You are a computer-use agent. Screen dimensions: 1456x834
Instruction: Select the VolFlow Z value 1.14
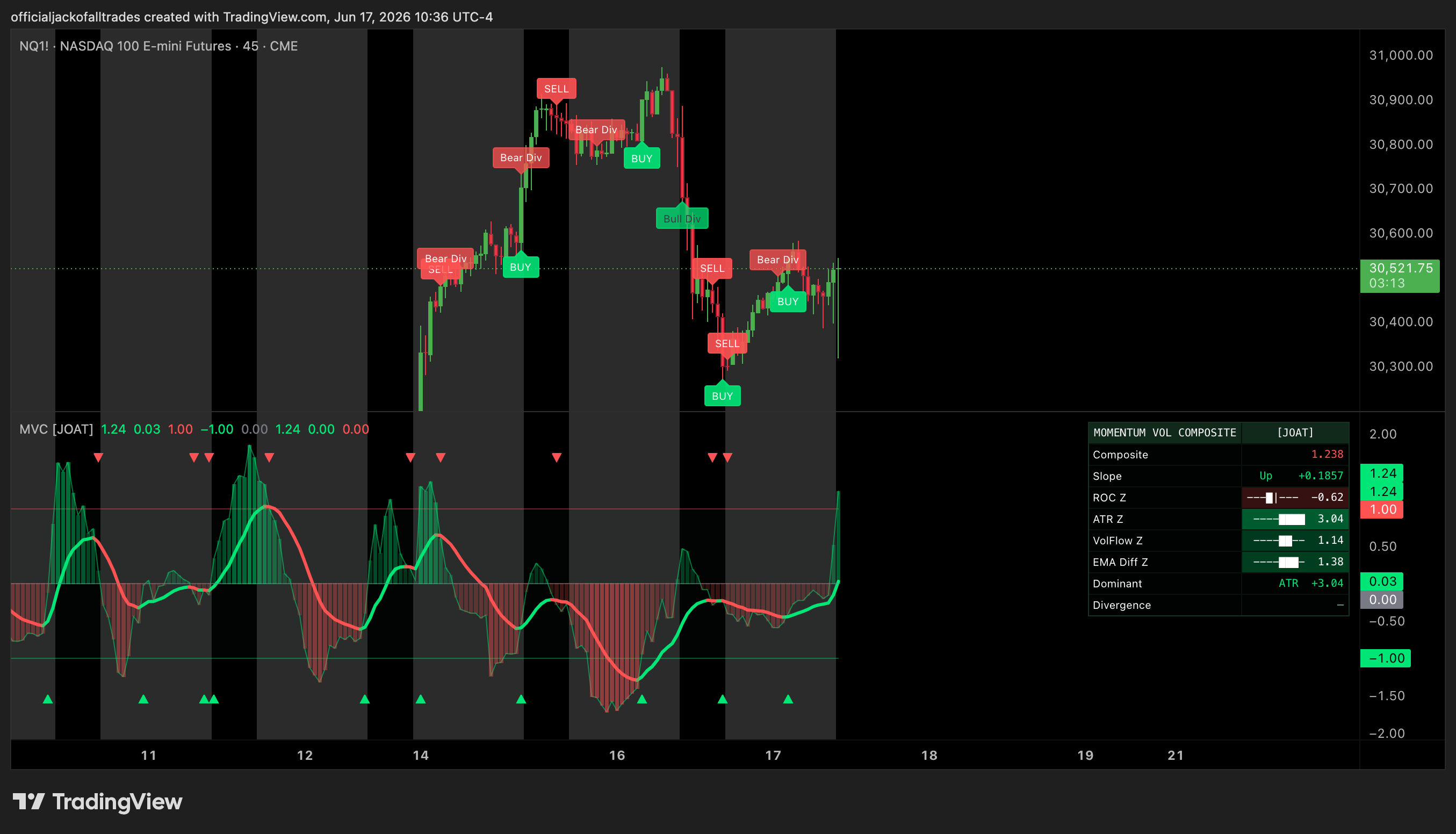1330,540
